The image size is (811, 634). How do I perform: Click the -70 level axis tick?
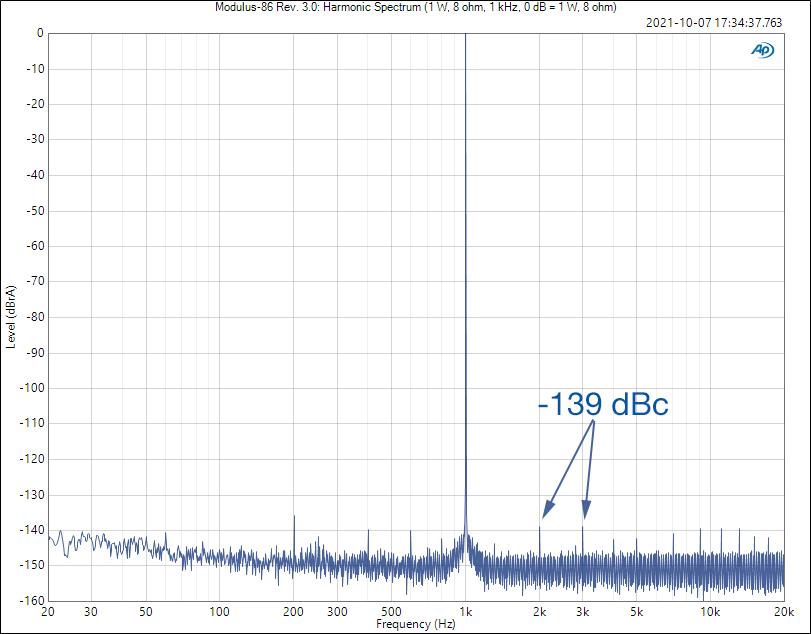click(35, 281)
